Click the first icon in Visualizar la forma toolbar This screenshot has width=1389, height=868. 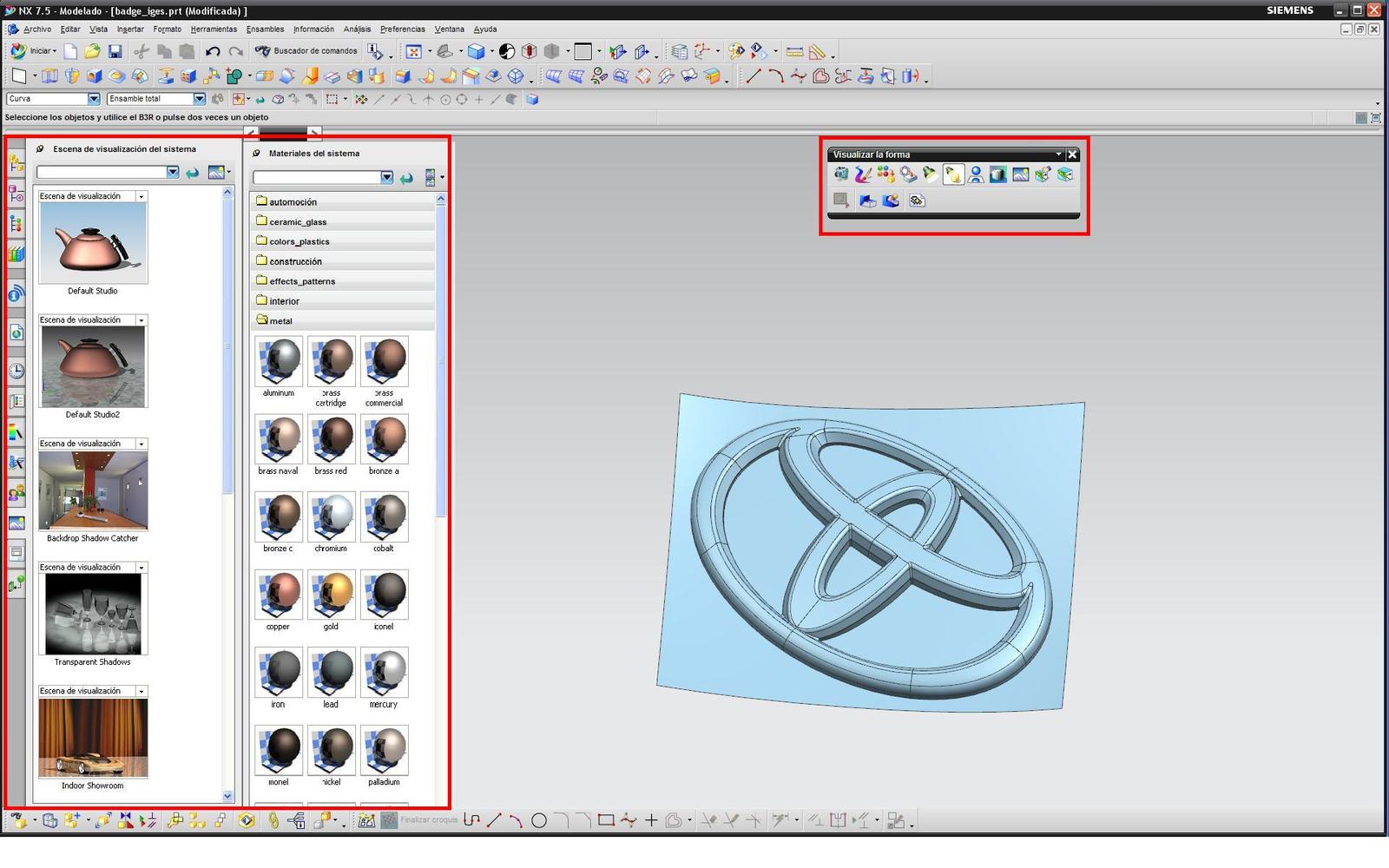840,174
